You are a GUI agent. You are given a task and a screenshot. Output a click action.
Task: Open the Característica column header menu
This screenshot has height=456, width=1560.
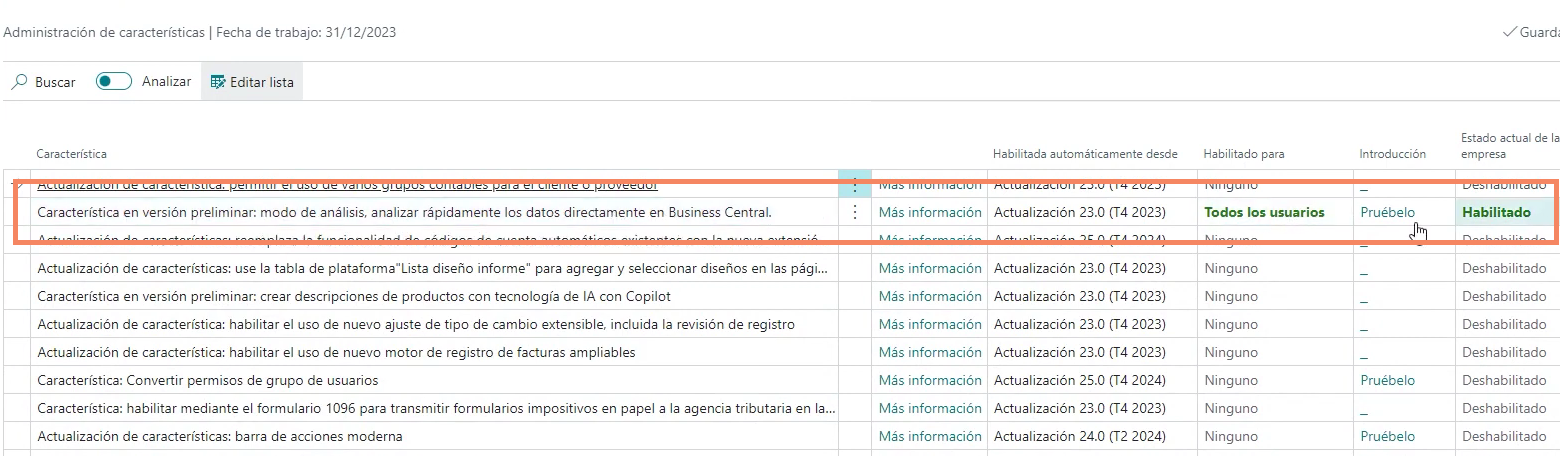pos(72,154)
